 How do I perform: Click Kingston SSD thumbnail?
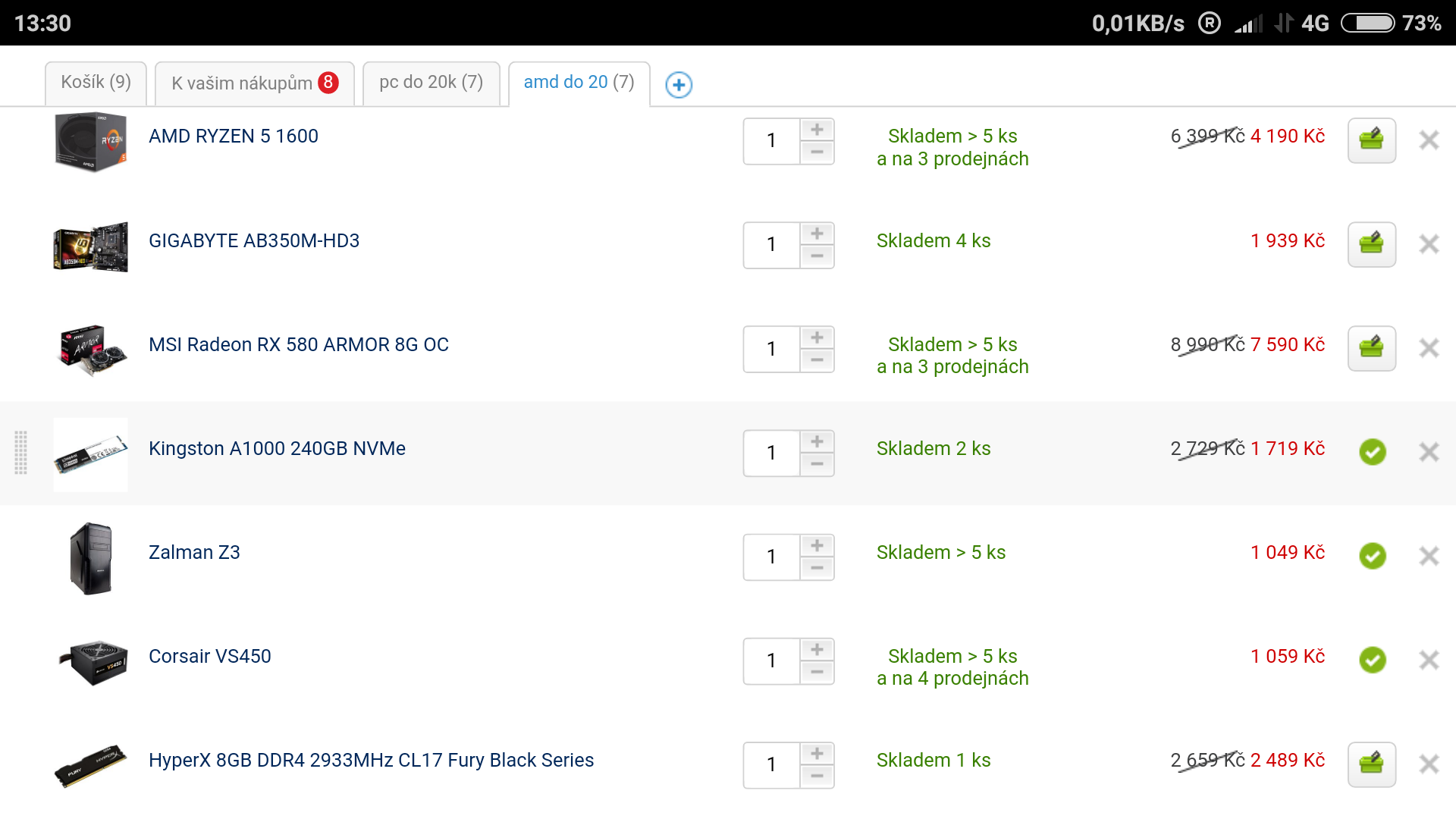pyautogui.click(x=91, y=454)
